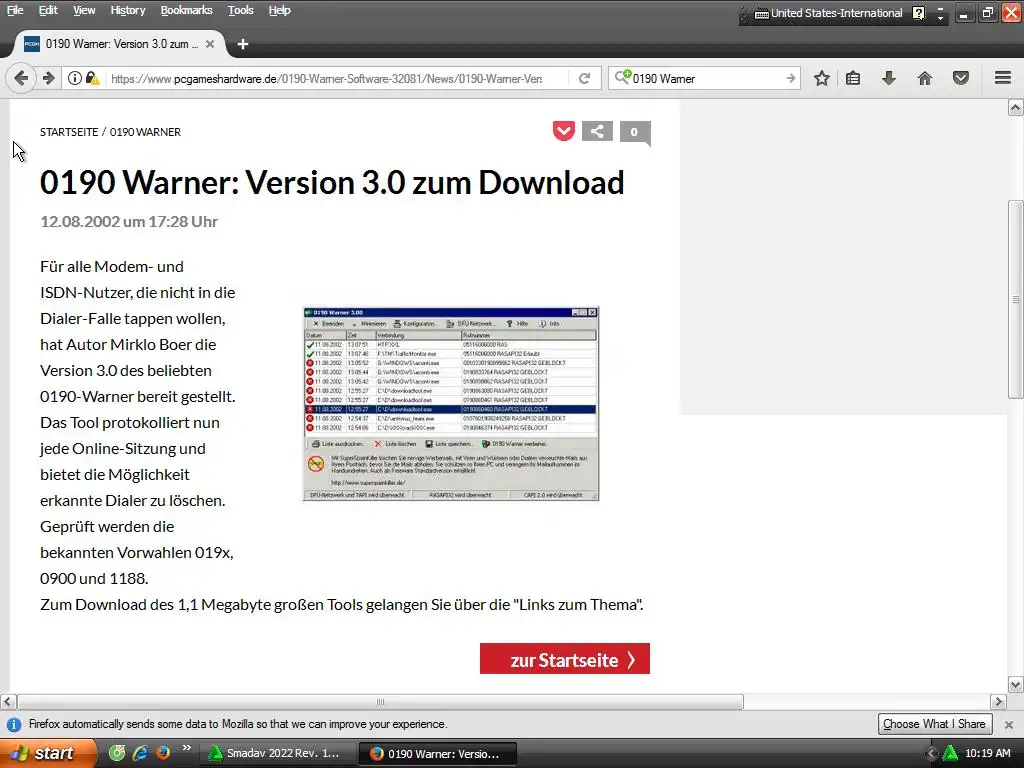Open the Smadav tray icon
The width and height of the screenshot is (1024, 768).
pyautogui.click(x=950, y=753)
